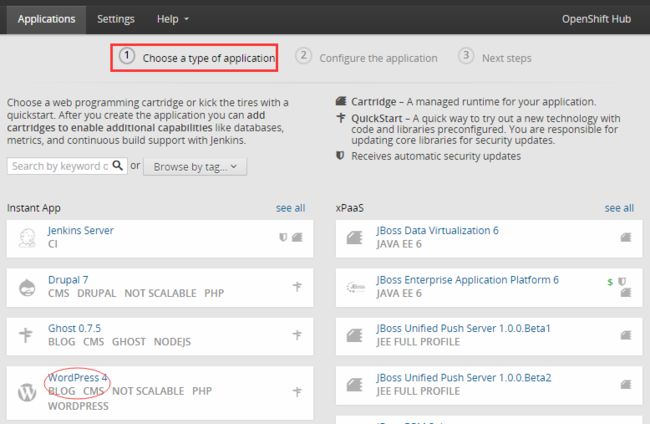Click JEE FULL PROFILE under Push Server Beta1
The width and height of the screenshot is (650, 424).
click(x=418, y=342)
